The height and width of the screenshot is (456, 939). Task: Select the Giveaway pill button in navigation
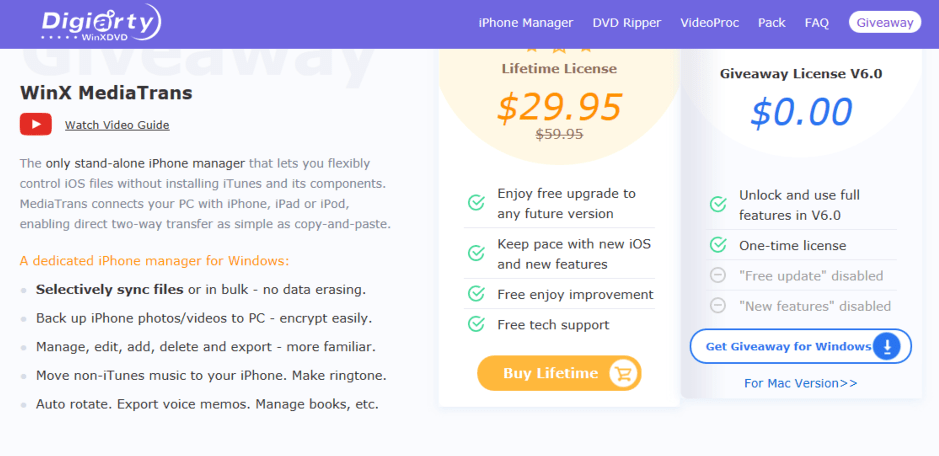coord(885,23)
